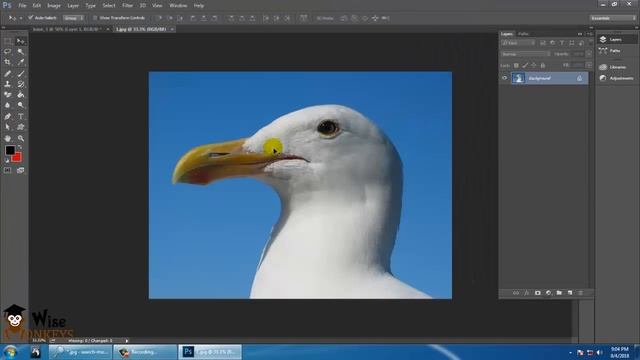Swap foreground and background colors
This screenshot has width=640, height=360.
click(20, 147)
